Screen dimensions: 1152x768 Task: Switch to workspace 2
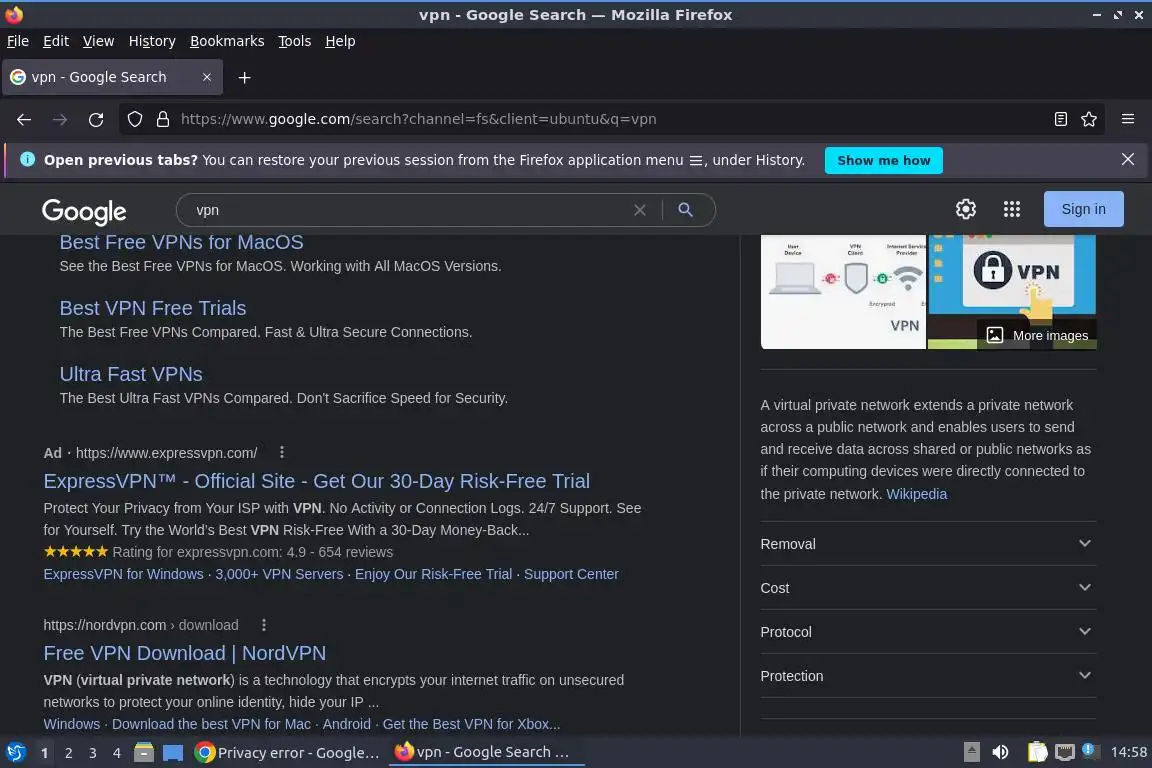pos(68,753)
